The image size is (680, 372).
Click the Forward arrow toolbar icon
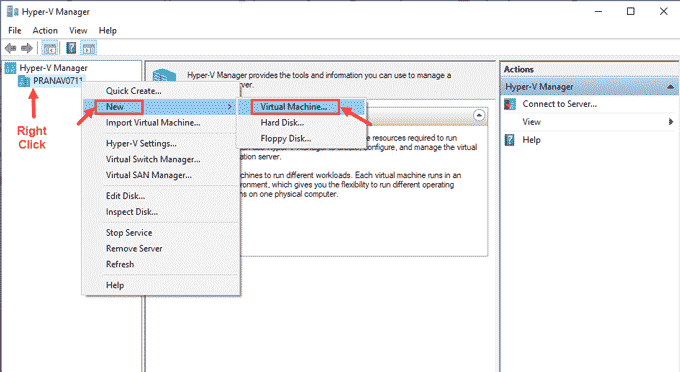tap(27, 48)
